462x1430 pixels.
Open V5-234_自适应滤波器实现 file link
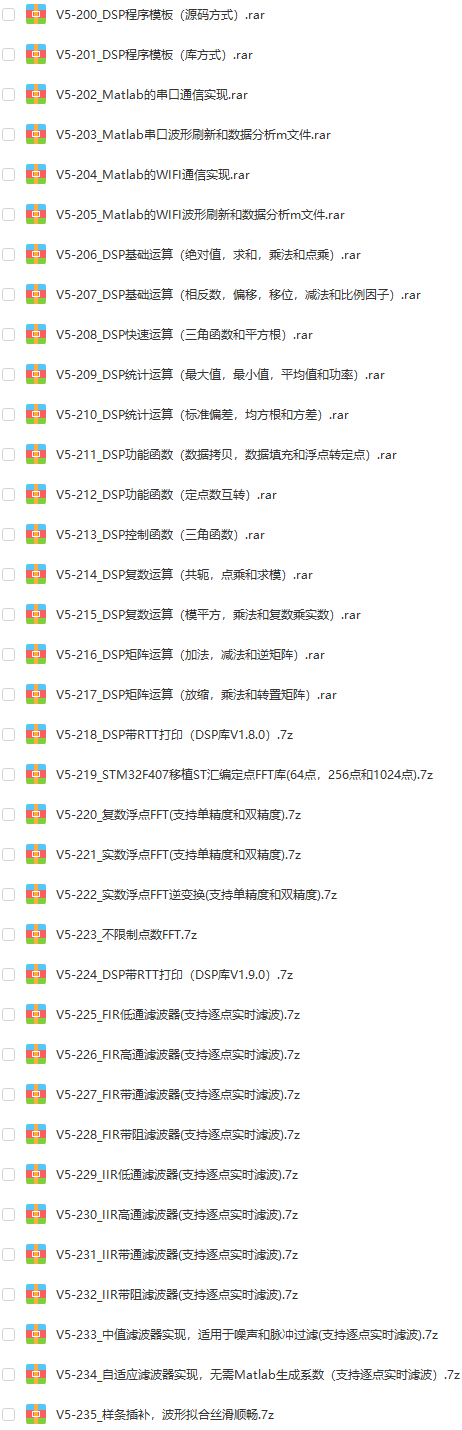coord(258,1374)
